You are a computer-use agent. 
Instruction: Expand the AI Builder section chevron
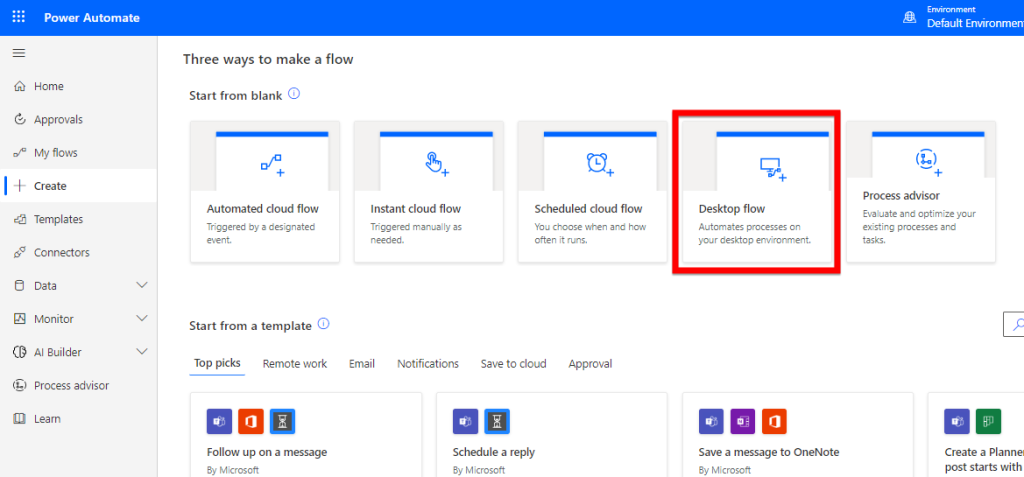[142, 352]
